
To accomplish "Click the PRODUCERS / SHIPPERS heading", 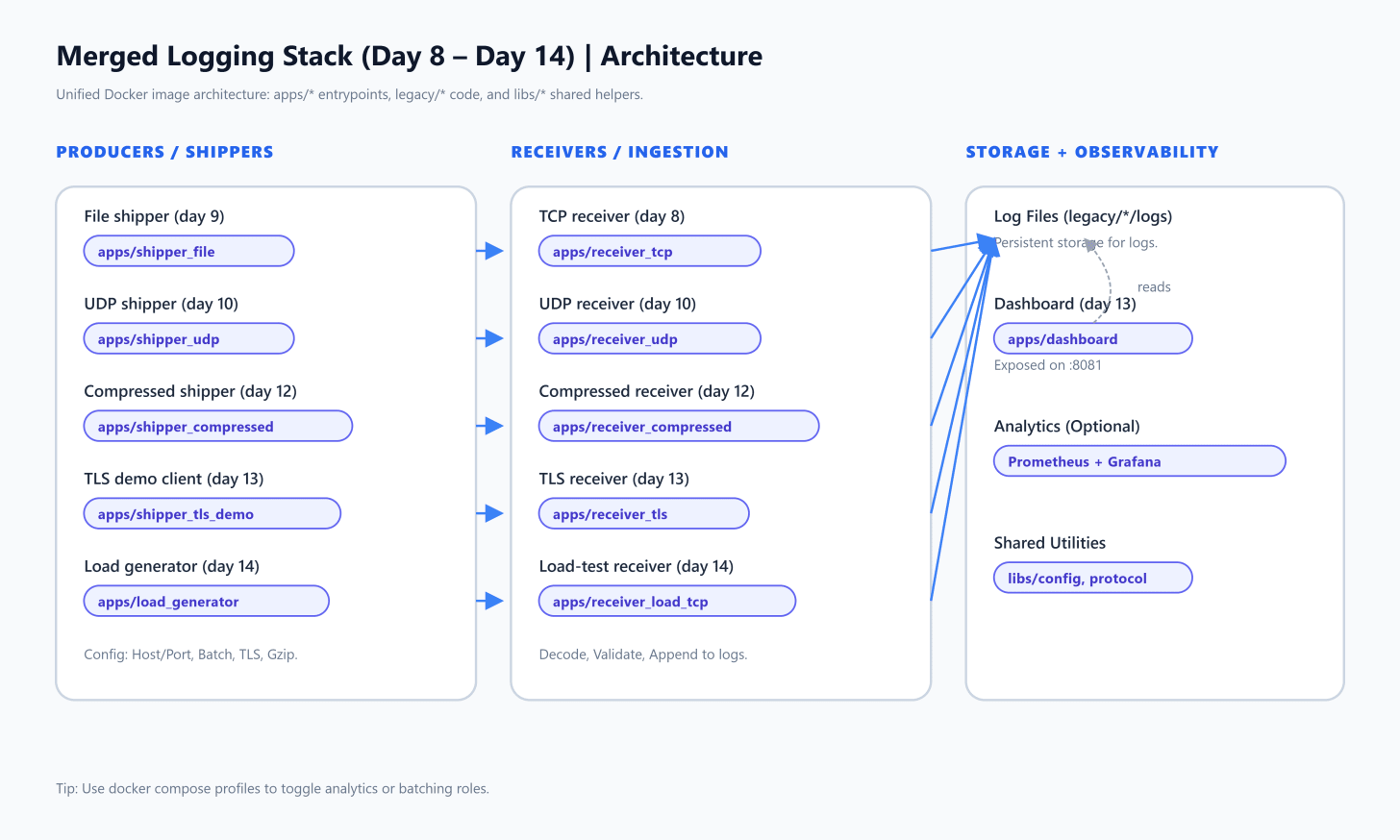I will tap(164, 152).
